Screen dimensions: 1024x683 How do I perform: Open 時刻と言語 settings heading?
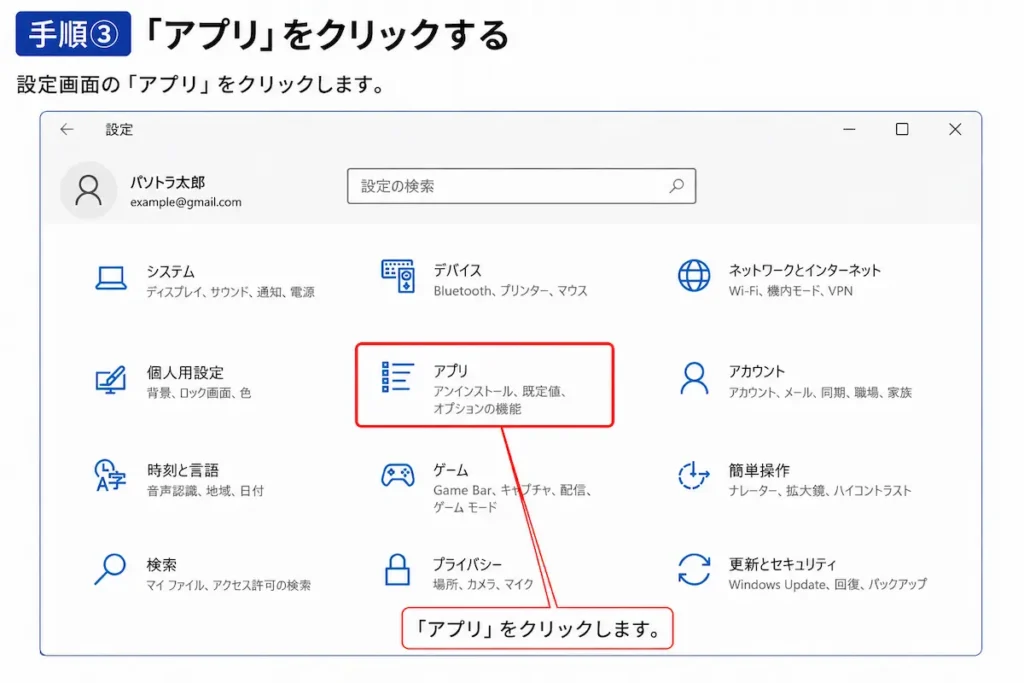click(x=182, y=470)
